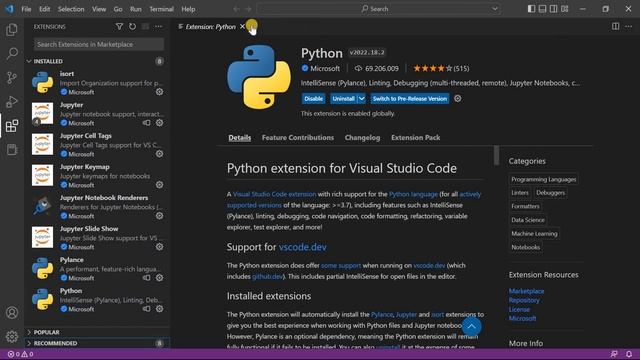Open gear next to Switch to Pre-Release button
Viewport: 640px width, 360px height.
click(x=458, y=98)
